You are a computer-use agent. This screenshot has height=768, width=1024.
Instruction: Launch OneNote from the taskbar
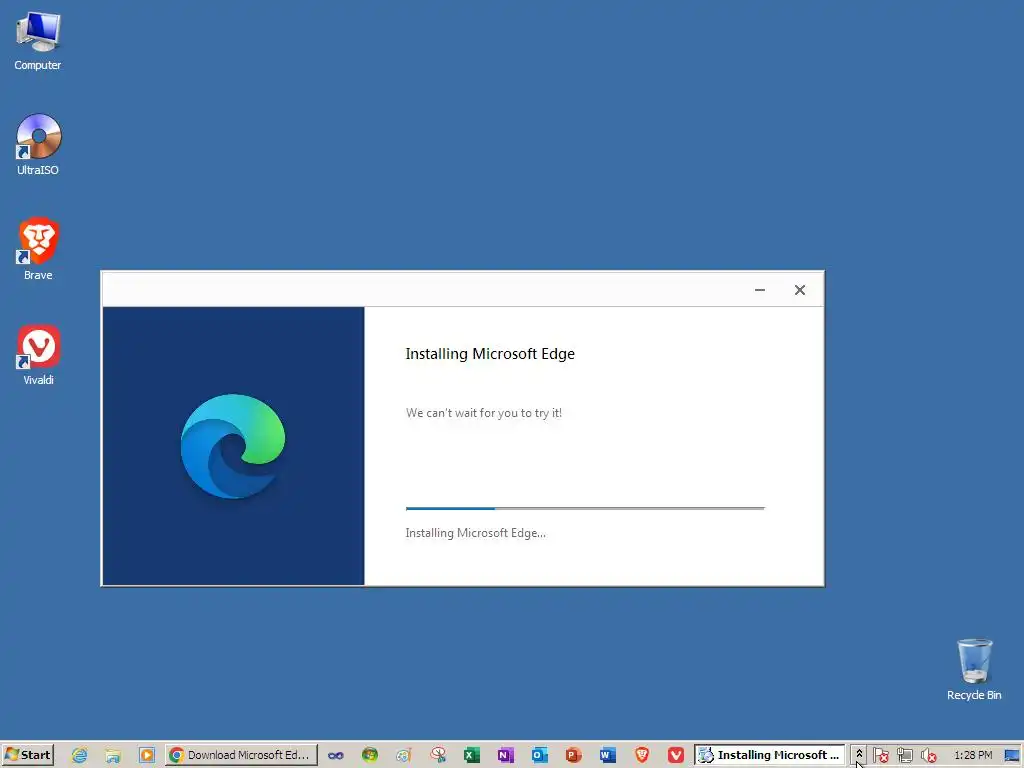[505, 756]
